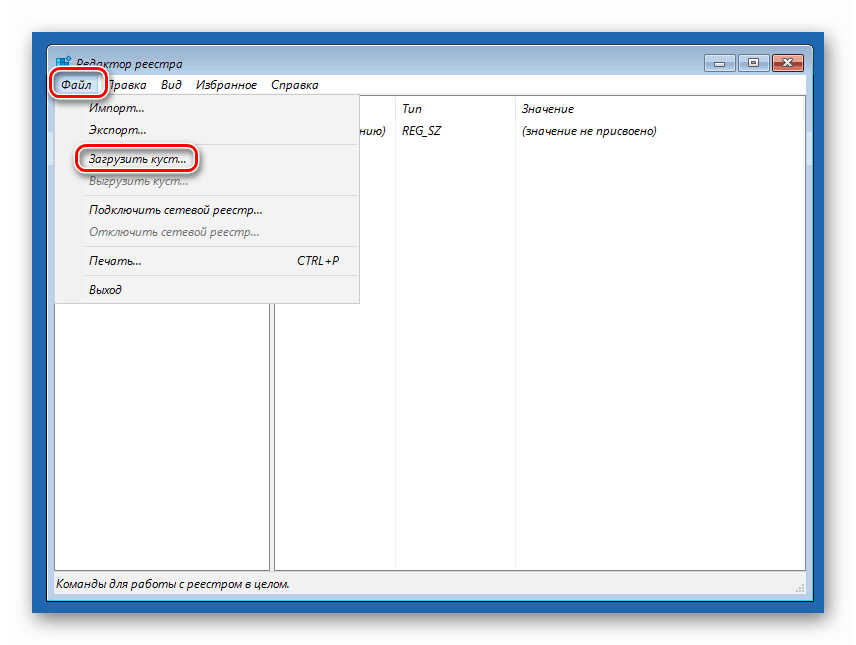Click the status bar command description text
Image resolution: width=856 pixels, height=645 pixels.
173,584
